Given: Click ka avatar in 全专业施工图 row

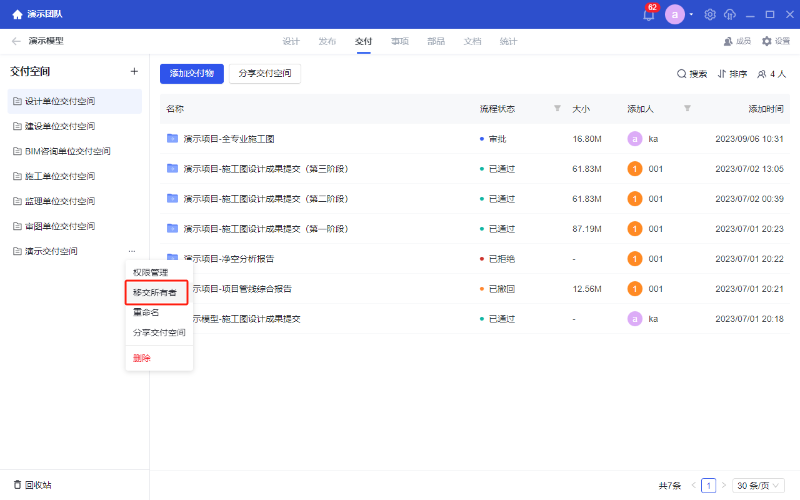Looking at the screenshot, I should coord(635,139).
